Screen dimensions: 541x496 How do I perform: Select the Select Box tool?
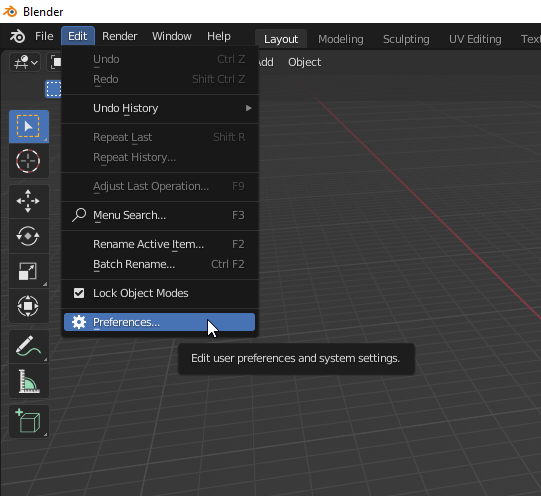[x=29, y=127]
